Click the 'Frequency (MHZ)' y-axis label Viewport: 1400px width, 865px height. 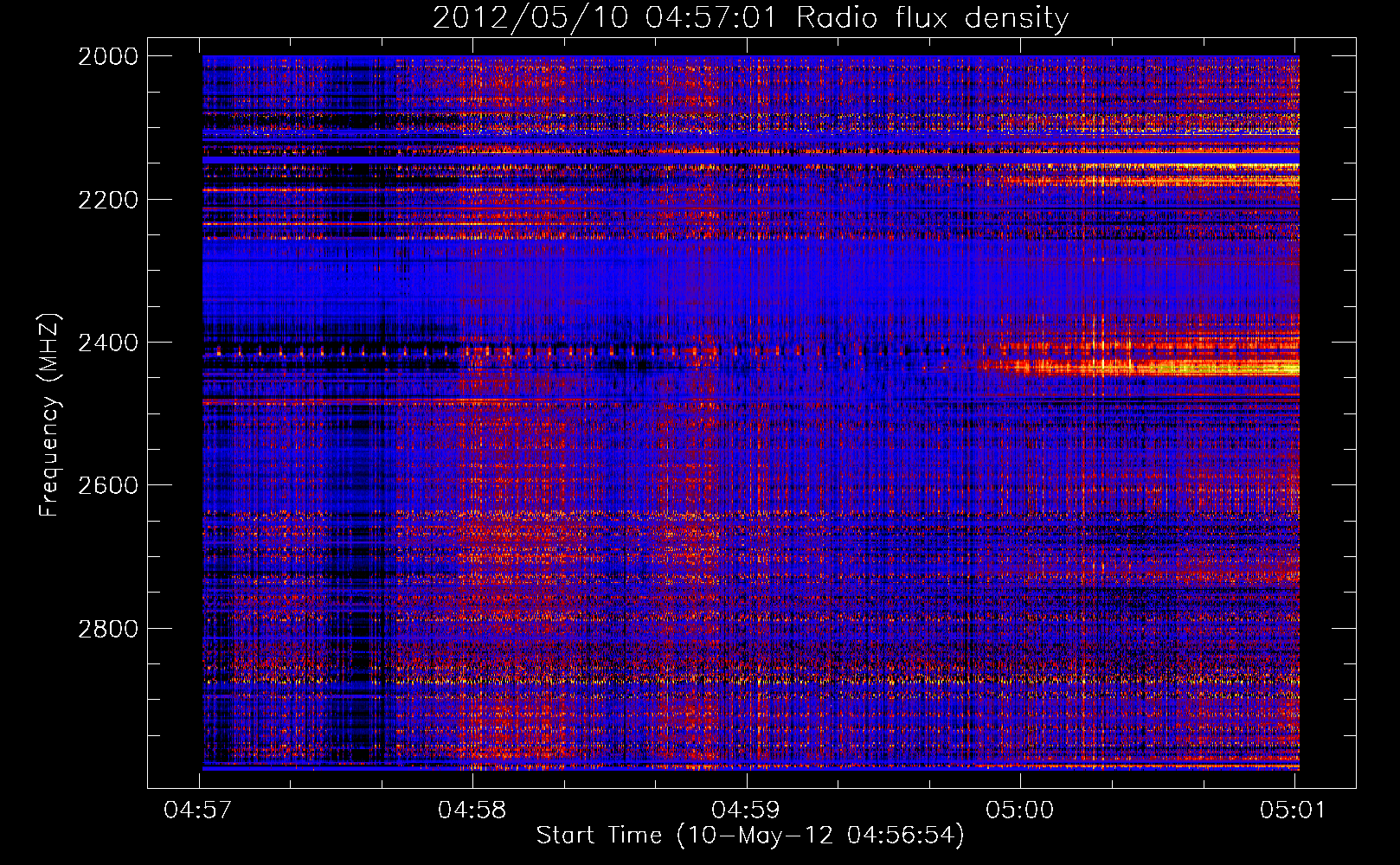click(x=50, y=415)
